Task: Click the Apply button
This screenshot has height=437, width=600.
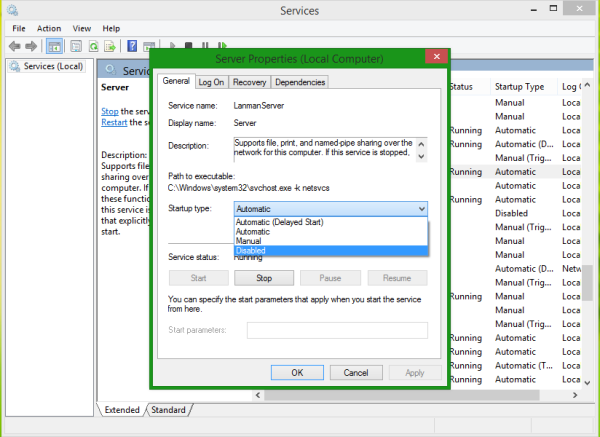Action: click(415, 373)
